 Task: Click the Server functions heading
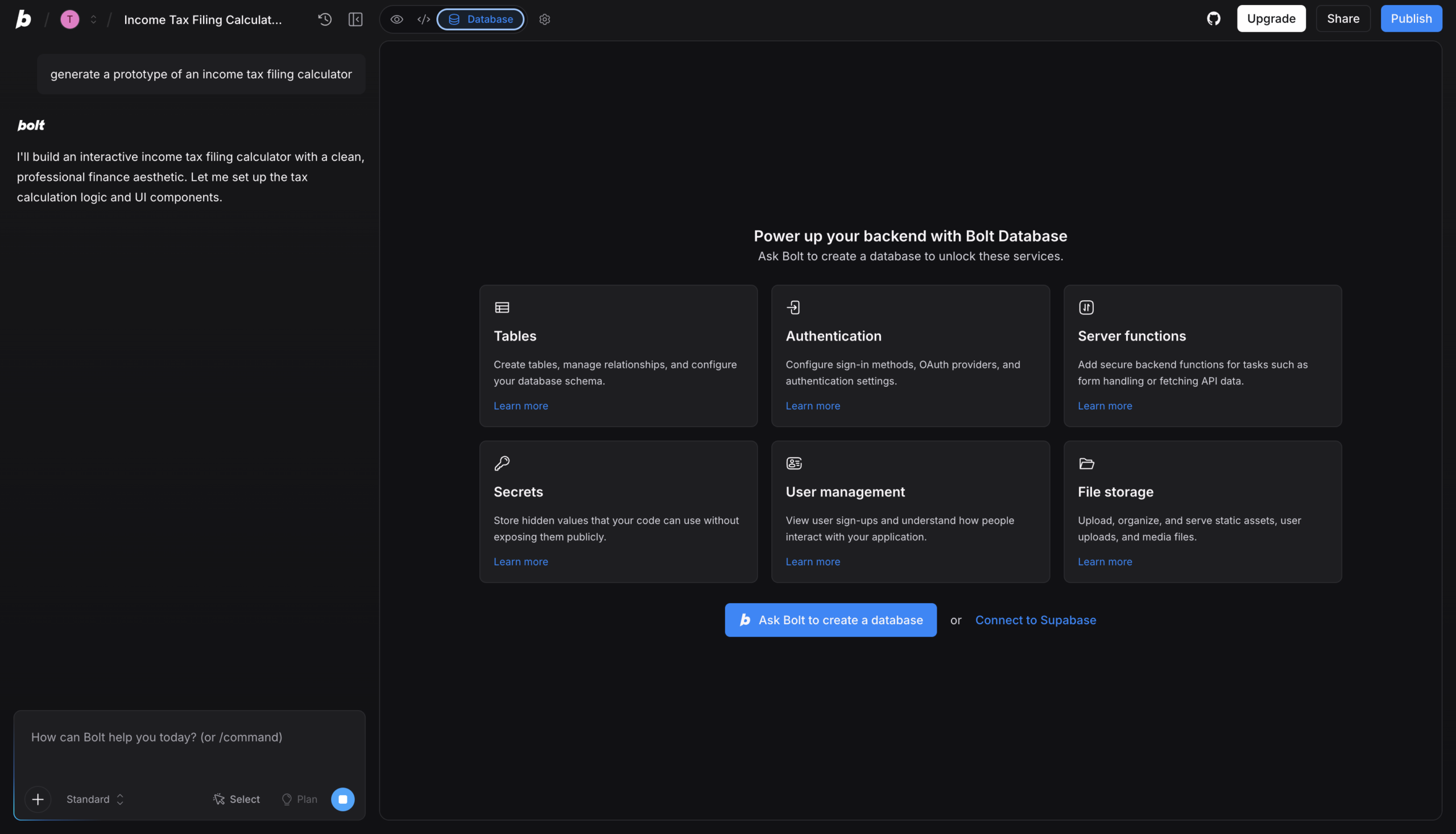pos(1132,336)
